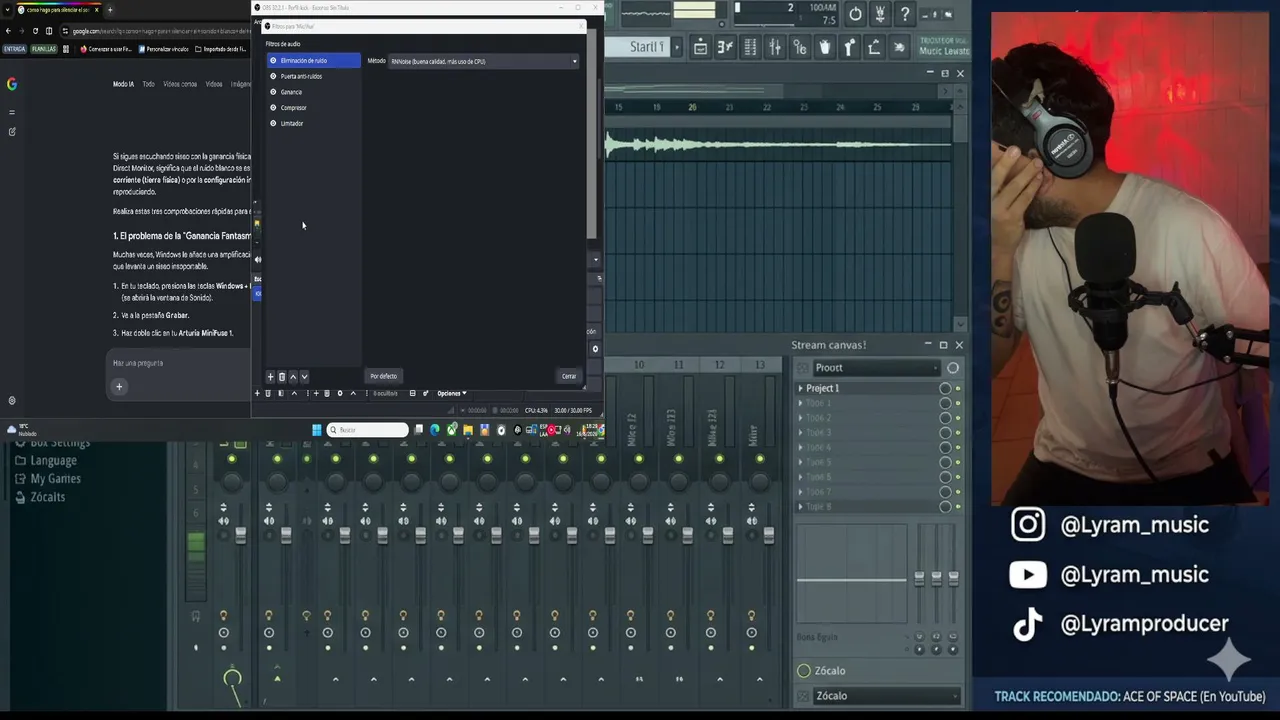Click the 'Cerrar' button in filters dialog

(569, 376)
